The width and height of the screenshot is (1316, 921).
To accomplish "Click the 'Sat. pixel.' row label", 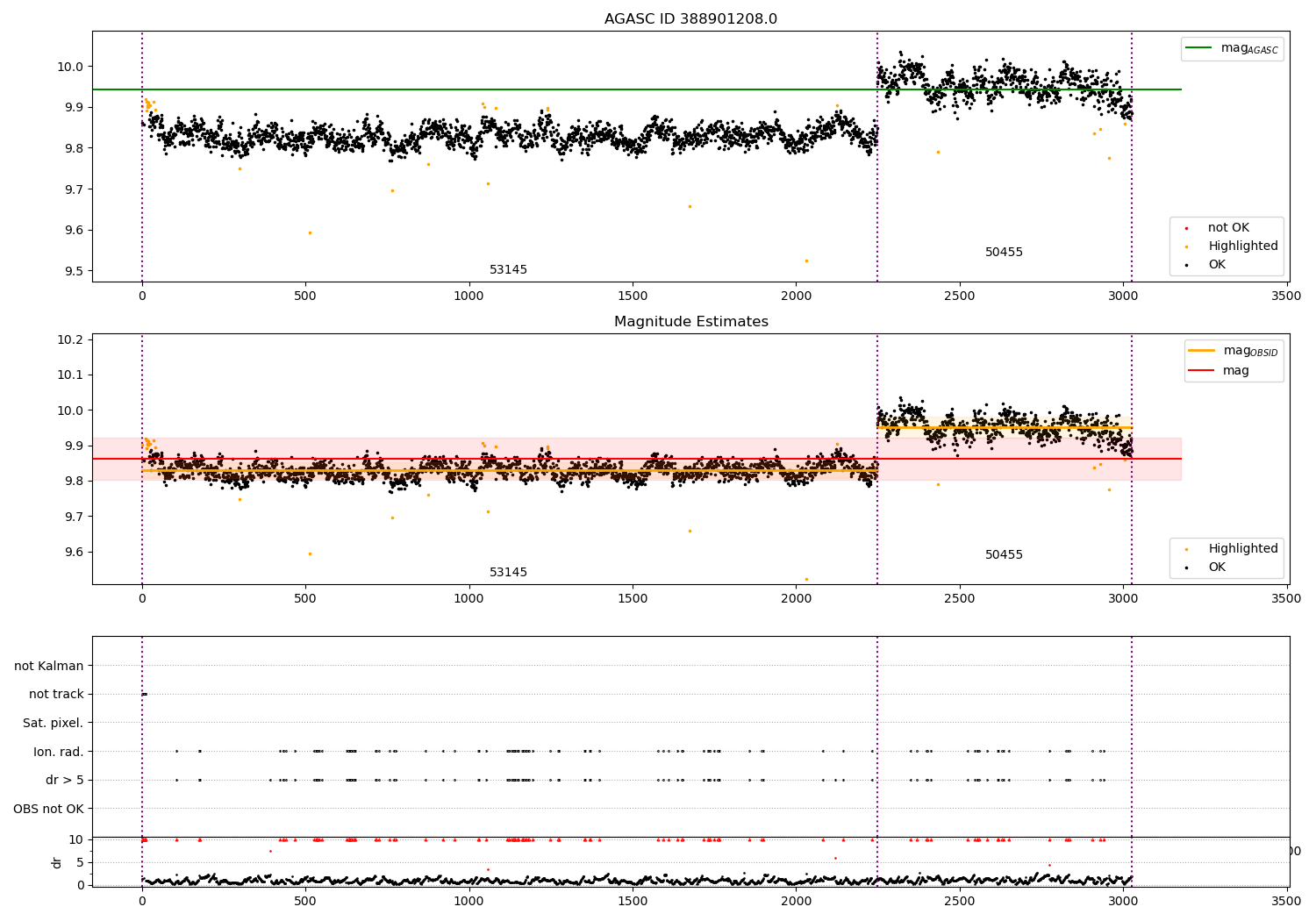I will (54, 723).
